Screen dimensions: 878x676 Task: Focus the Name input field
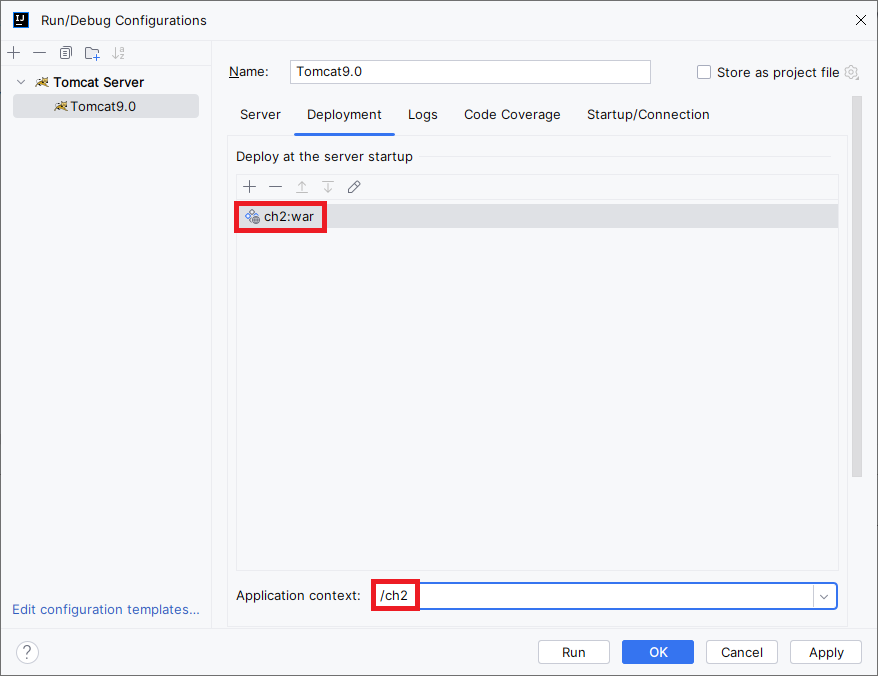click(470, 72)
